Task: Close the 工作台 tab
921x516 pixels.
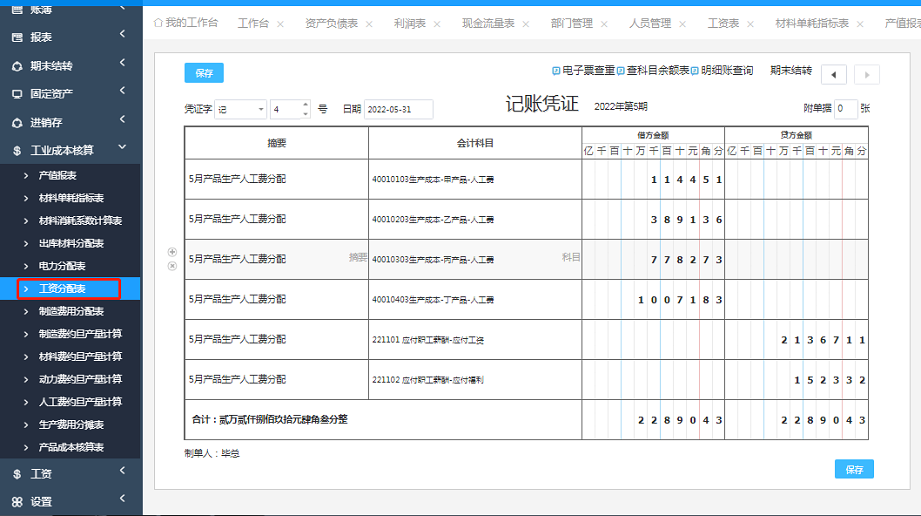Action: coord(280,24)
